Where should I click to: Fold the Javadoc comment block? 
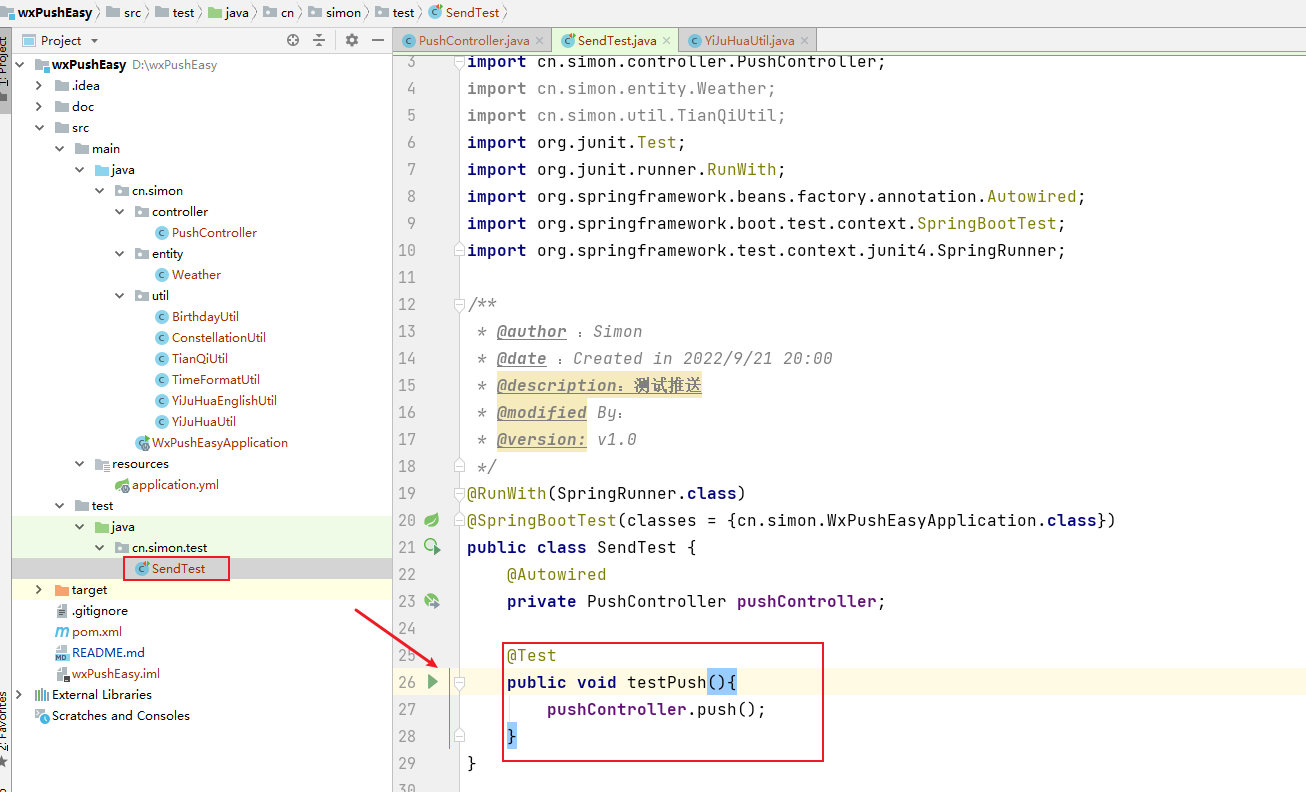pos(459,303)
